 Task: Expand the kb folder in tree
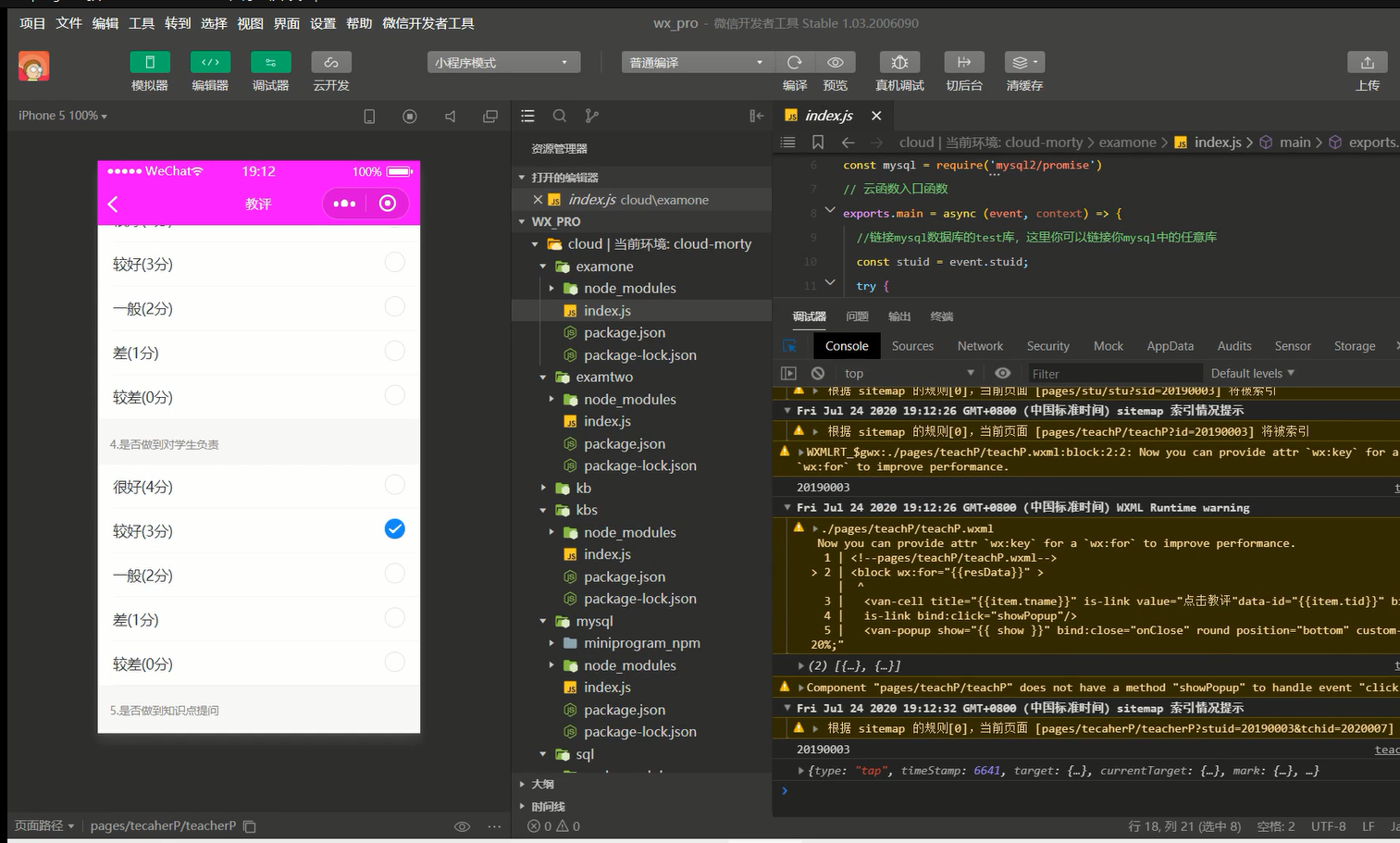tap(583, 488)
